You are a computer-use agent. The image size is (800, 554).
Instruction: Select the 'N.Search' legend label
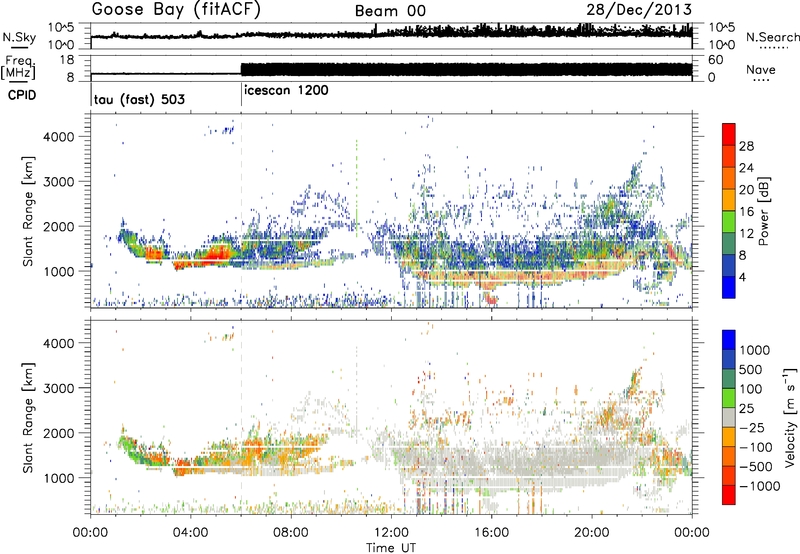point(772,37)
